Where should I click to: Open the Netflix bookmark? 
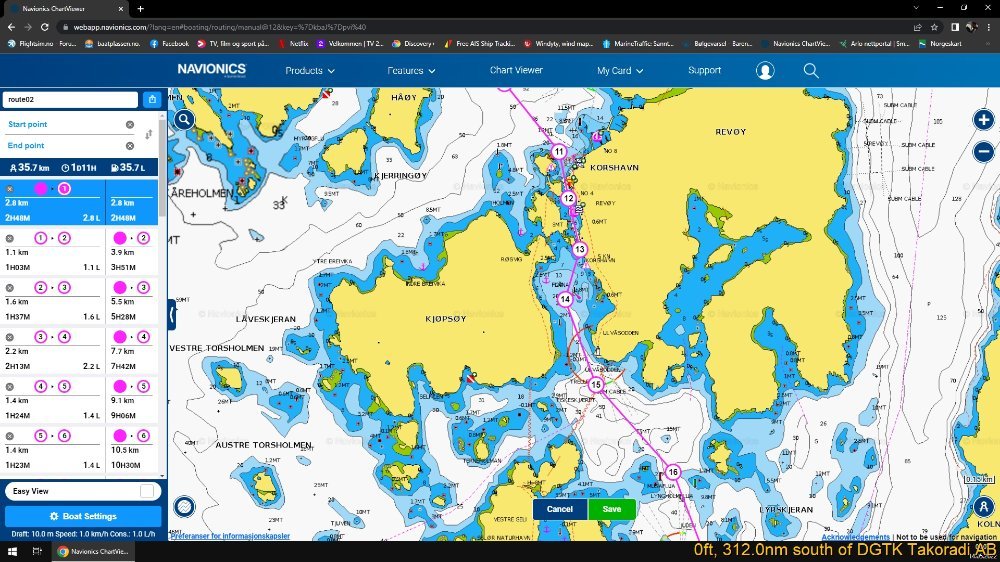(x=293, y=44)
